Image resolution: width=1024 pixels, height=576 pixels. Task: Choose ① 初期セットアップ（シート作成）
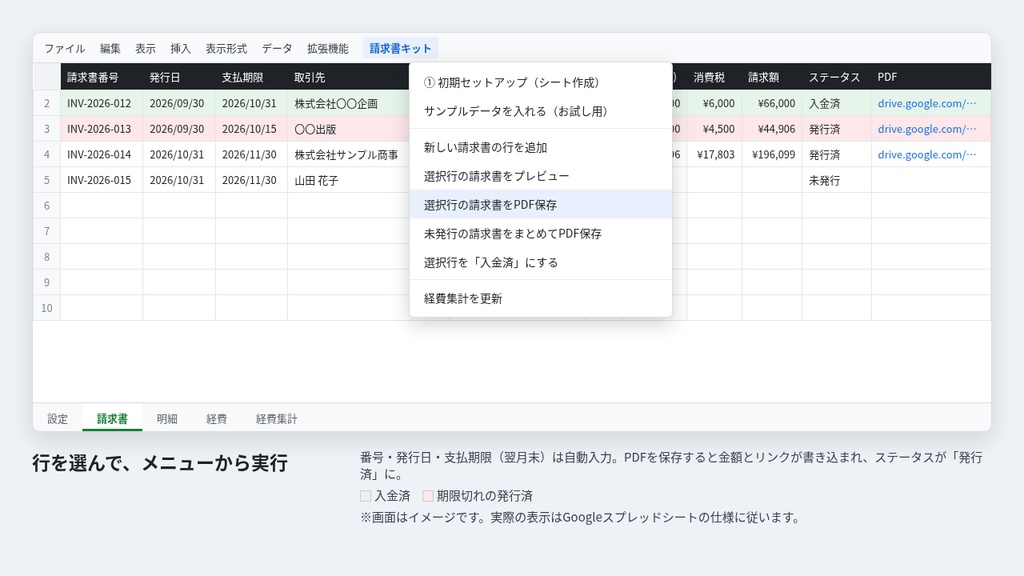pos(541,82)
